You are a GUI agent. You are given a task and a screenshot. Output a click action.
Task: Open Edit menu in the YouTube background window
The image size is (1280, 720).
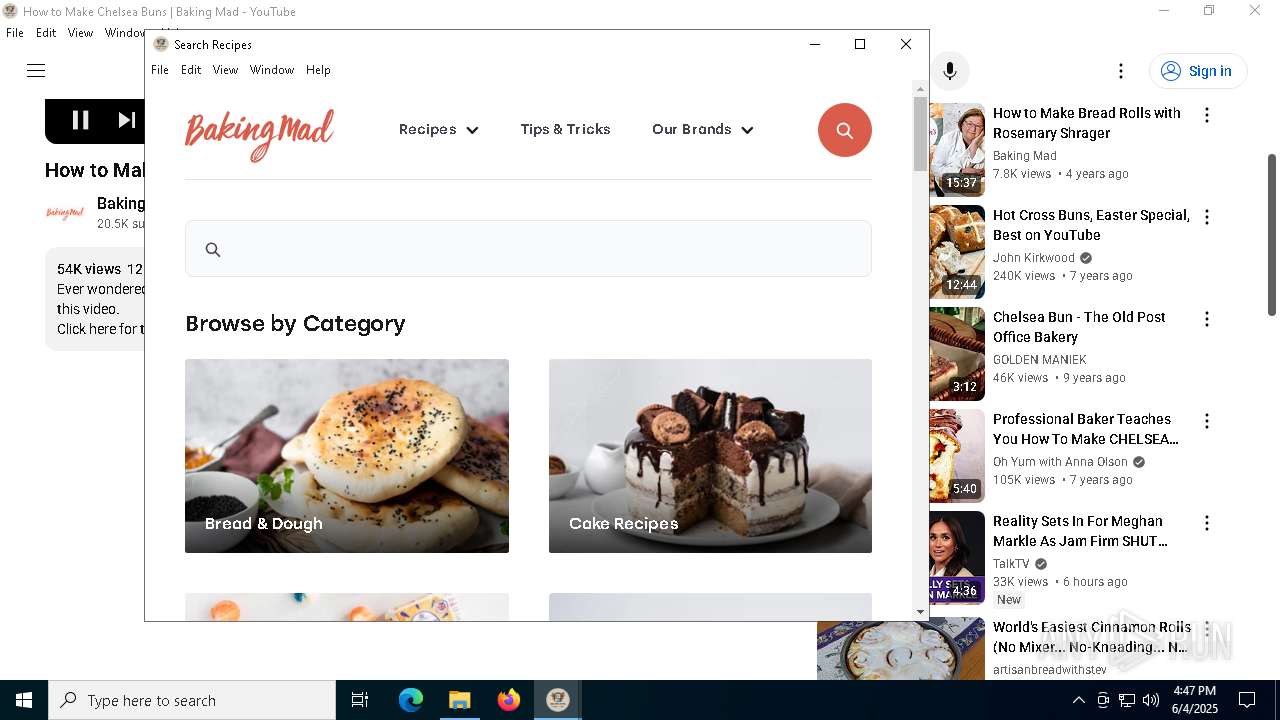click(46, 33)
